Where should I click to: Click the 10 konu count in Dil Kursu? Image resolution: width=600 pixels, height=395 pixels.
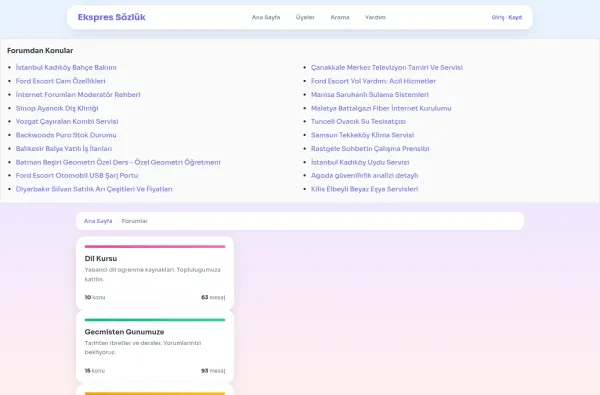tap(95, 297)
